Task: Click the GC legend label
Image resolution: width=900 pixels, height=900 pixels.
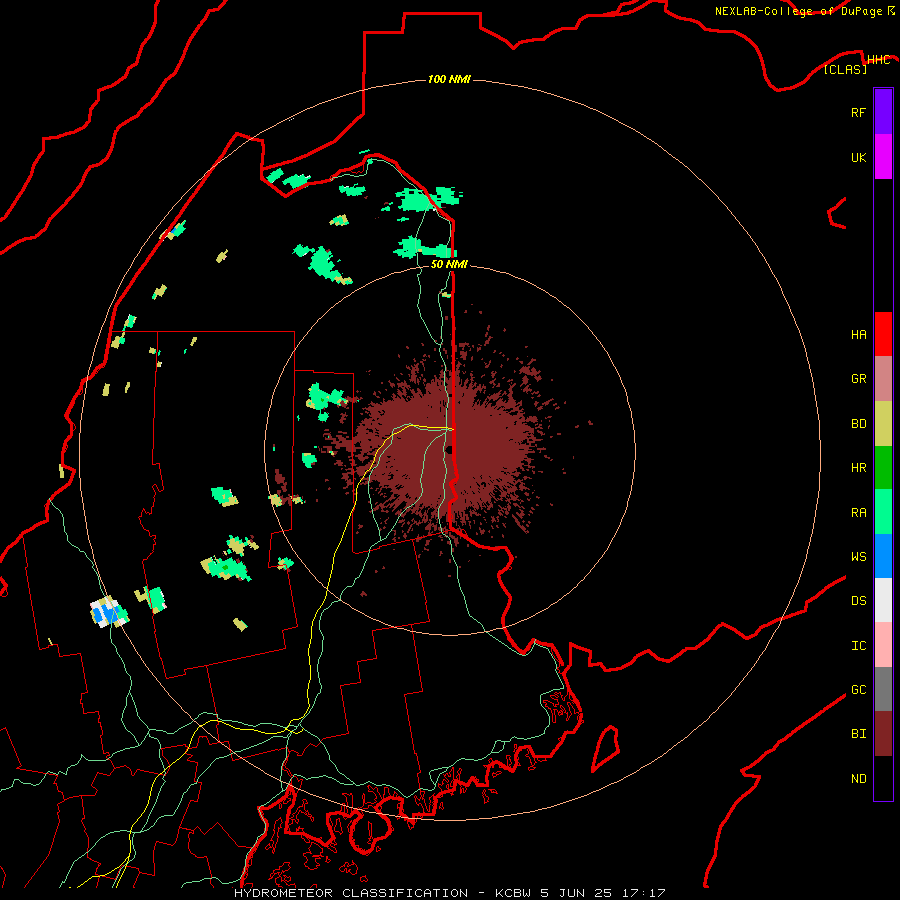Action: (858, 689)
